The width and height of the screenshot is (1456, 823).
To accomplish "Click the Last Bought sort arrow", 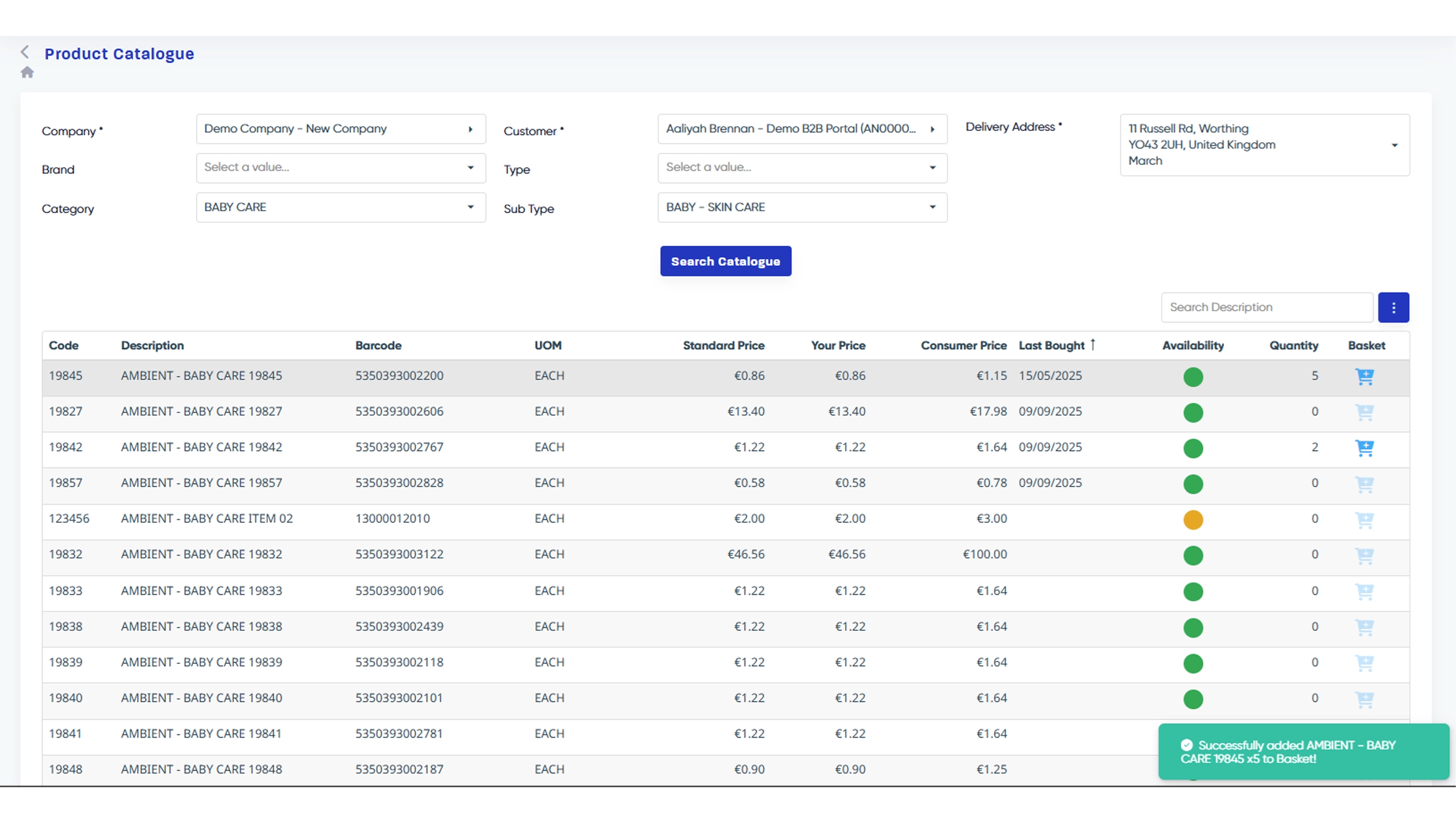I will coord(1093,345).
